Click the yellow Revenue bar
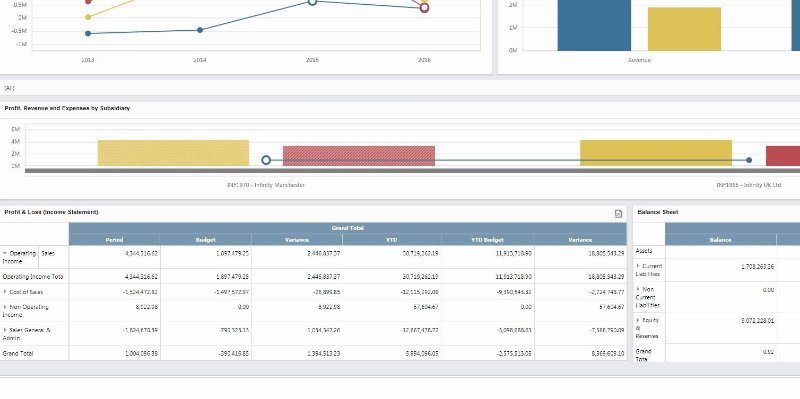The width and height of the screenshot is (800, 399). pyautogui.click(x=684, y=29)
